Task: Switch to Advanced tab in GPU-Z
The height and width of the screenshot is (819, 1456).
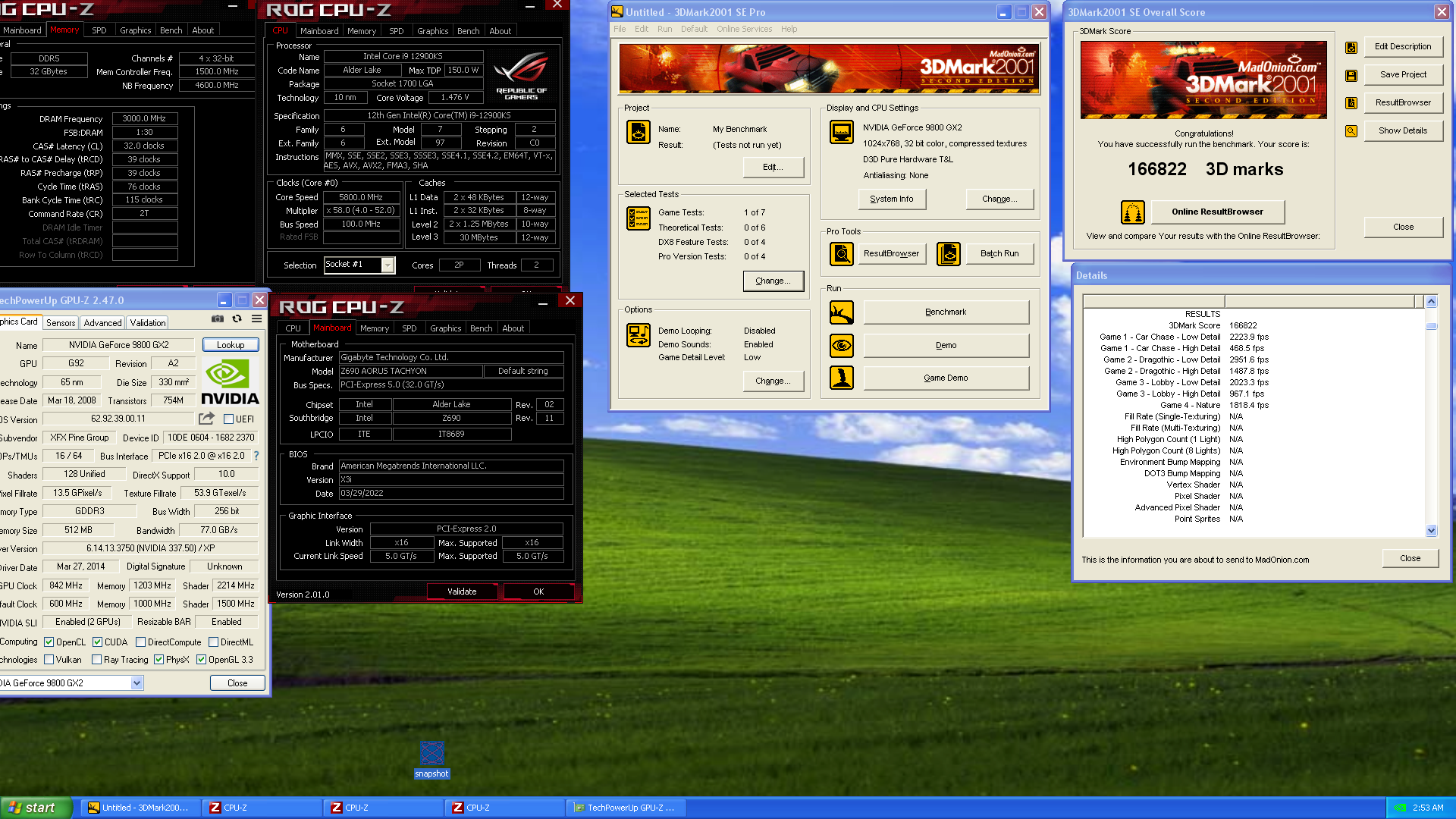Action: [102, 322]
